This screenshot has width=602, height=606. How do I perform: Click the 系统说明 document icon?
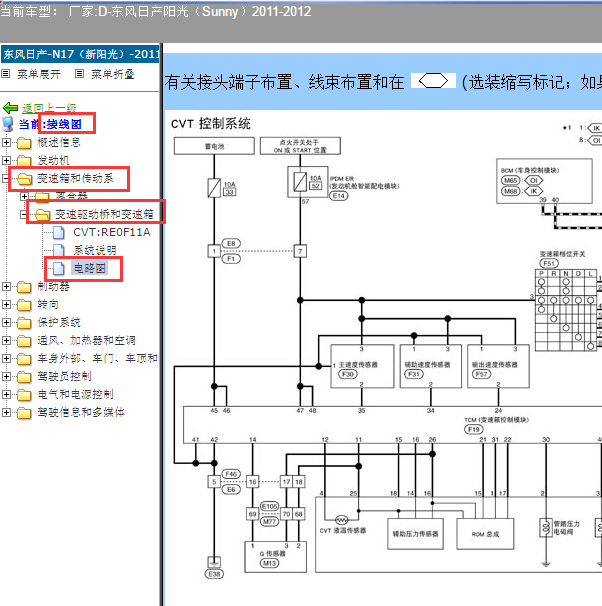59,250
